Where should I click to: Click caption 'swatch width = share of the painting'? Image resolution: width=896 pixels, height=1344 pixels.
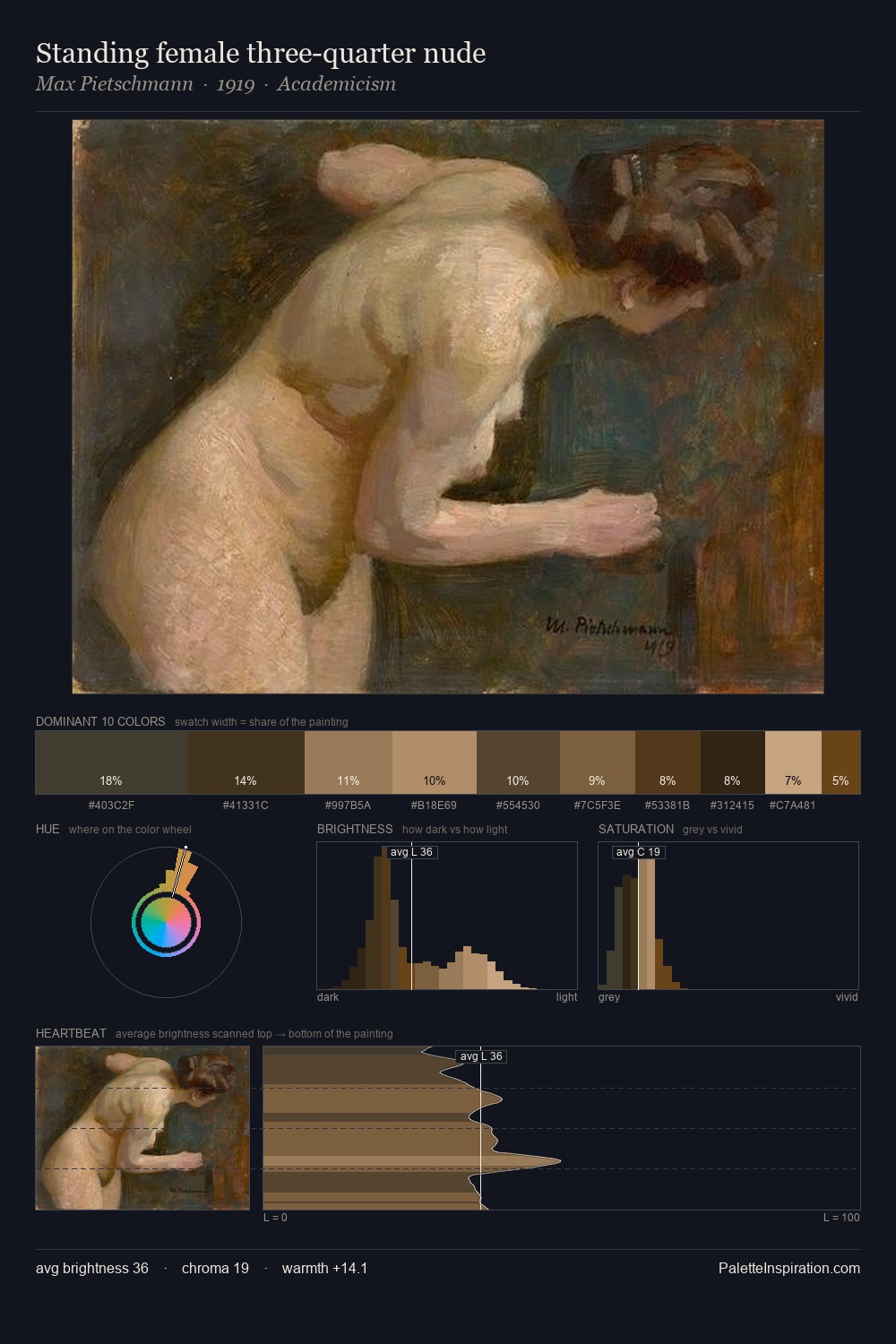[262, 722]
